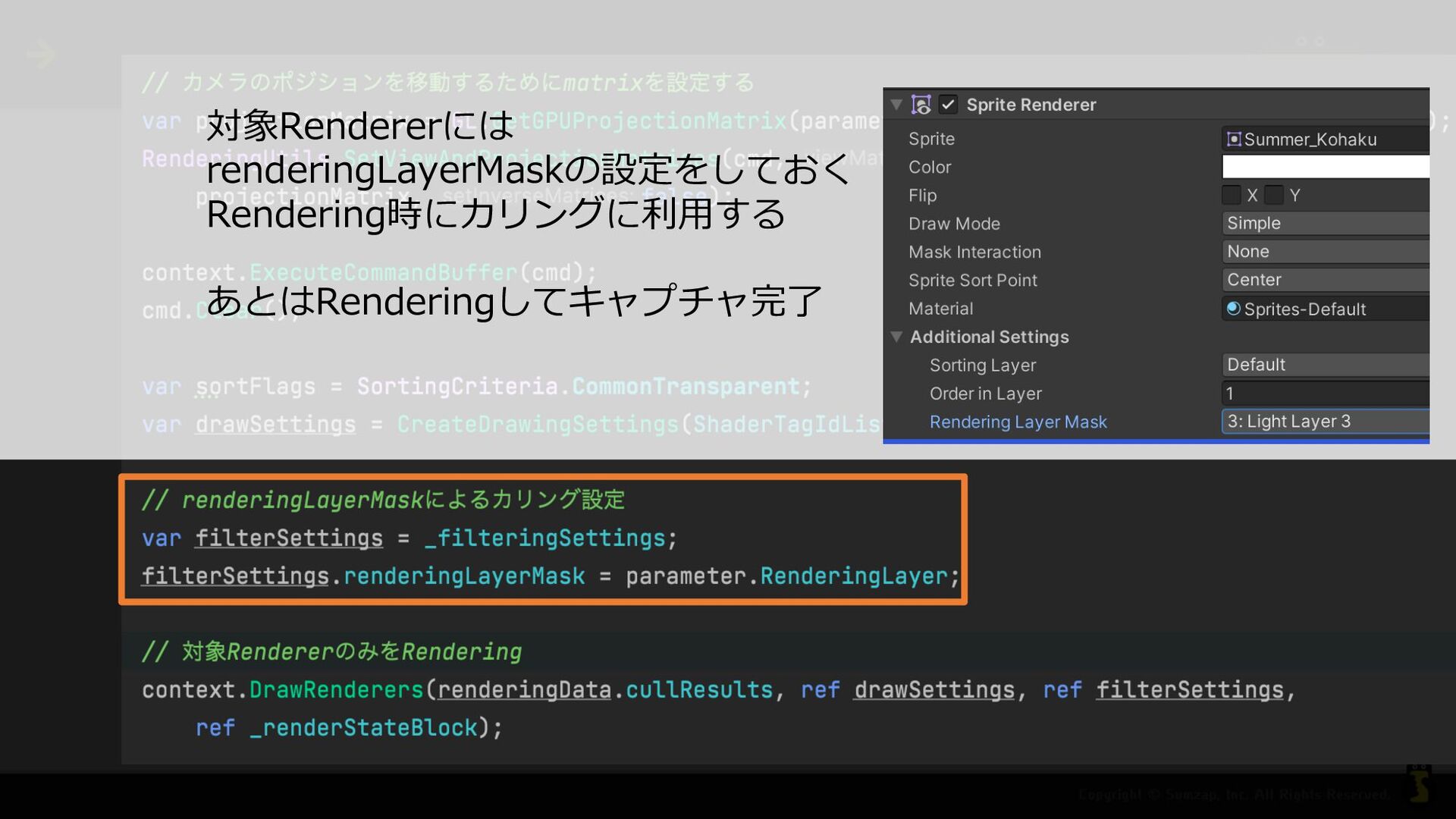
Task: Open the Draw Mode dropdown set to Simple
Action: point(1326,223)
